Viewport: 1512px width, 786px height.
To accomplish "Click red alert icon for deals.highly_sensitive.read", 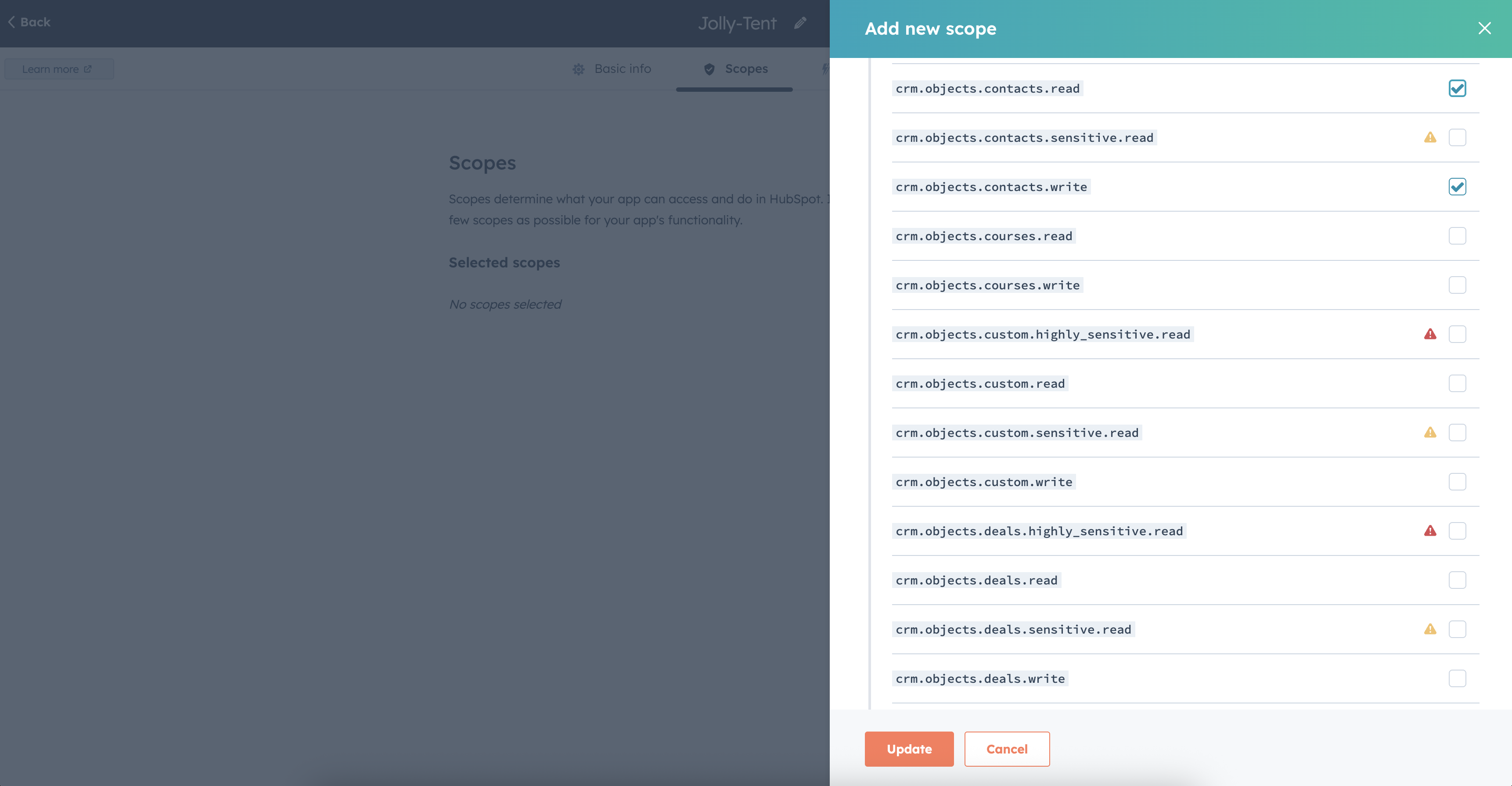I will tap(1430, 530).
